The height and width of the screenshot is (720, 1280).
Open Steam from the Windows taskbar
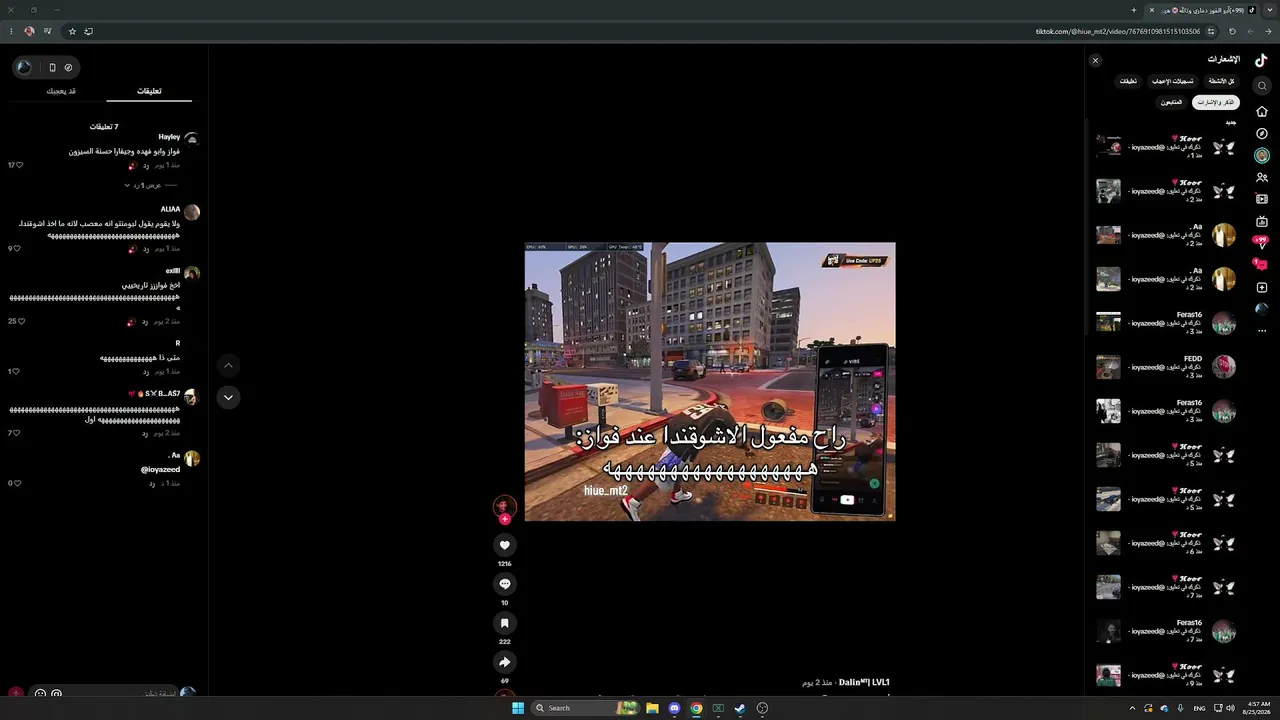tap(740, 708)
